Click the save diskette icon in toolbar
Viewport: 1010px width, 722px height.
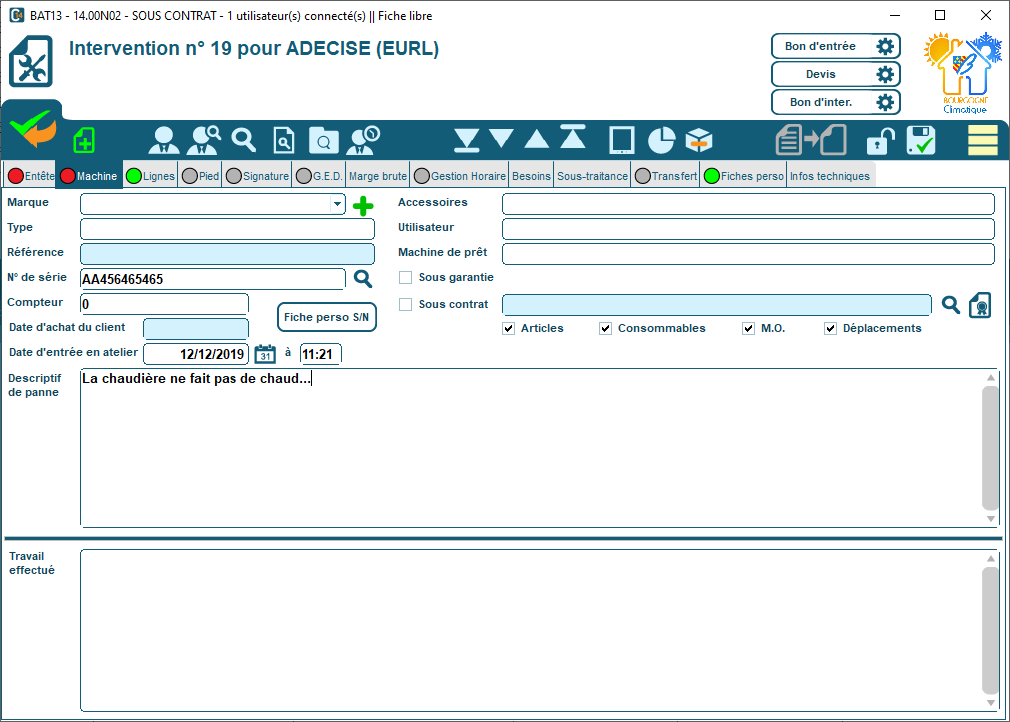coord(920,140)
